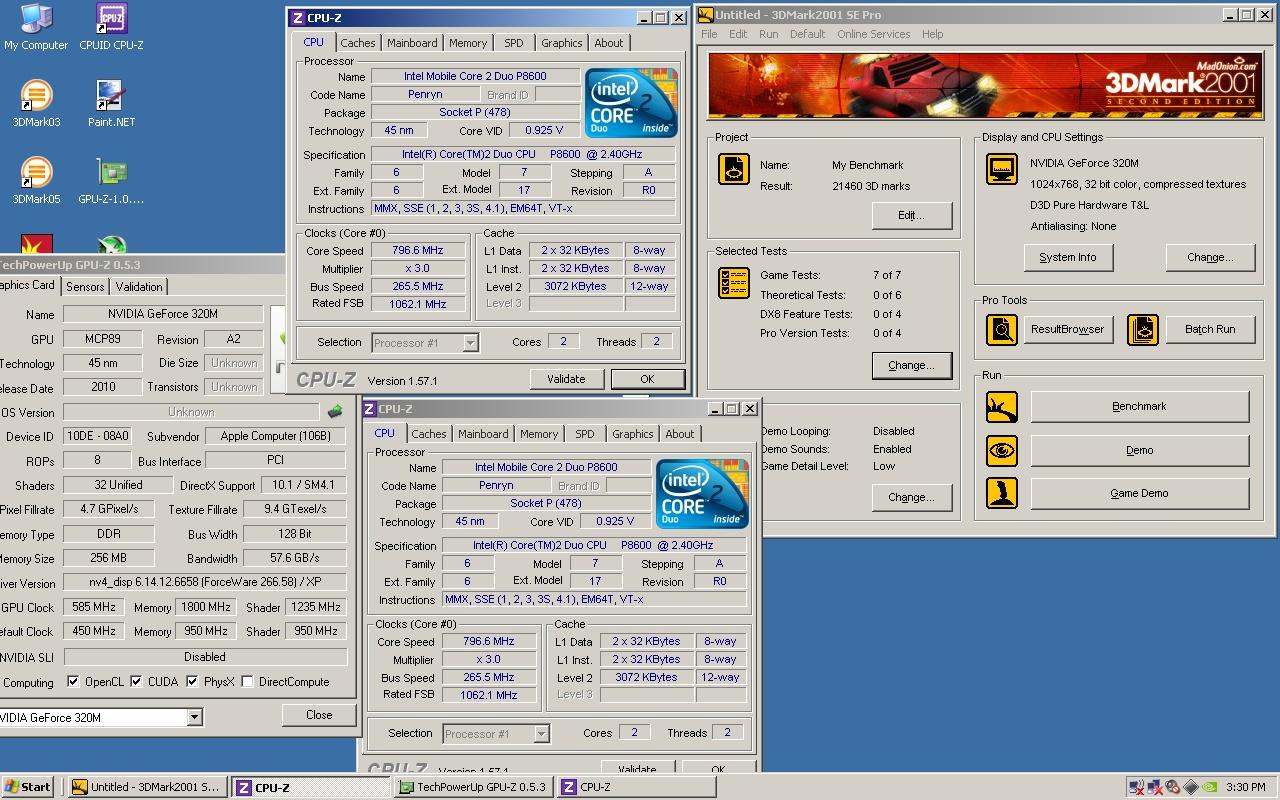This screenshot has width=1280, height=800.
Task: Click the muted volume tray icon
Action: point(1172,787)
